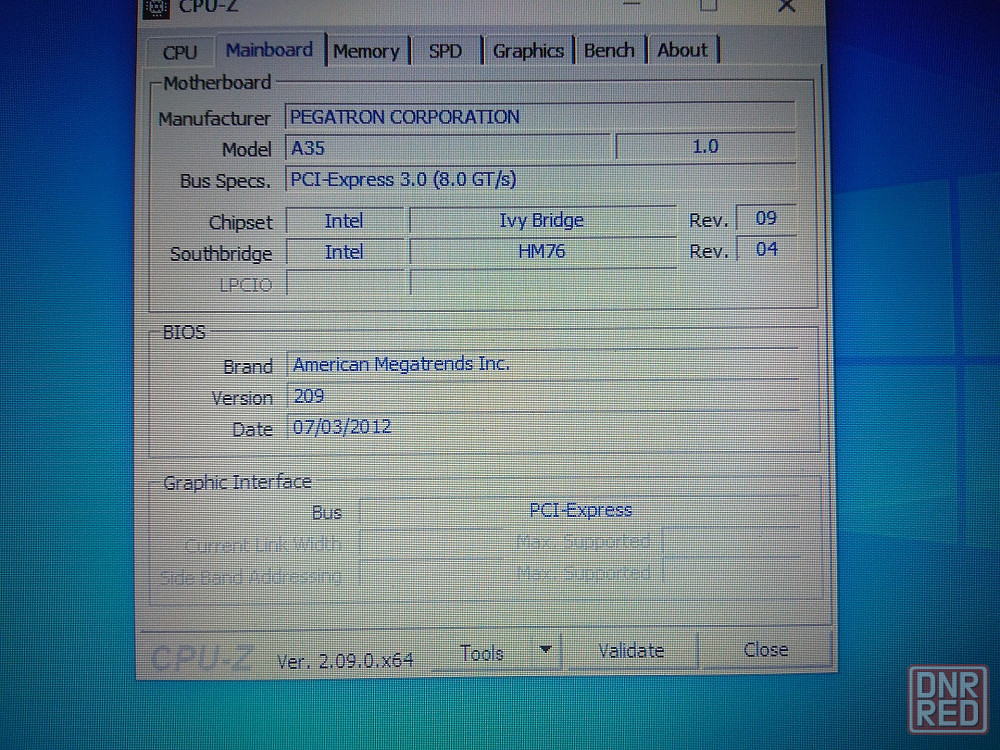Select the Mainboard tab

(269, 50)
